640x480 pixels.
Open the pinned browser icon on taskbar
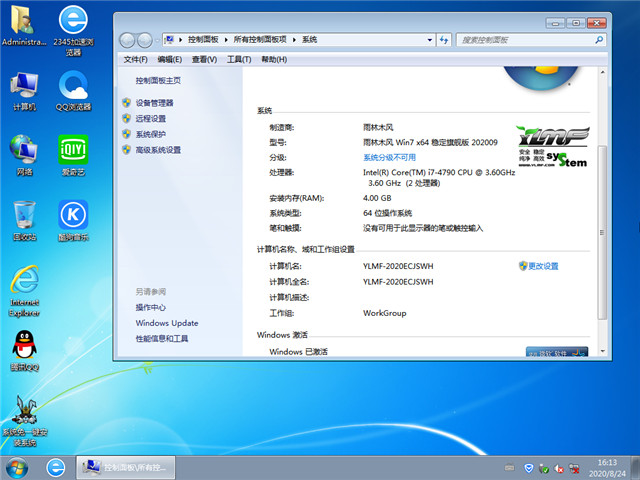56,468
